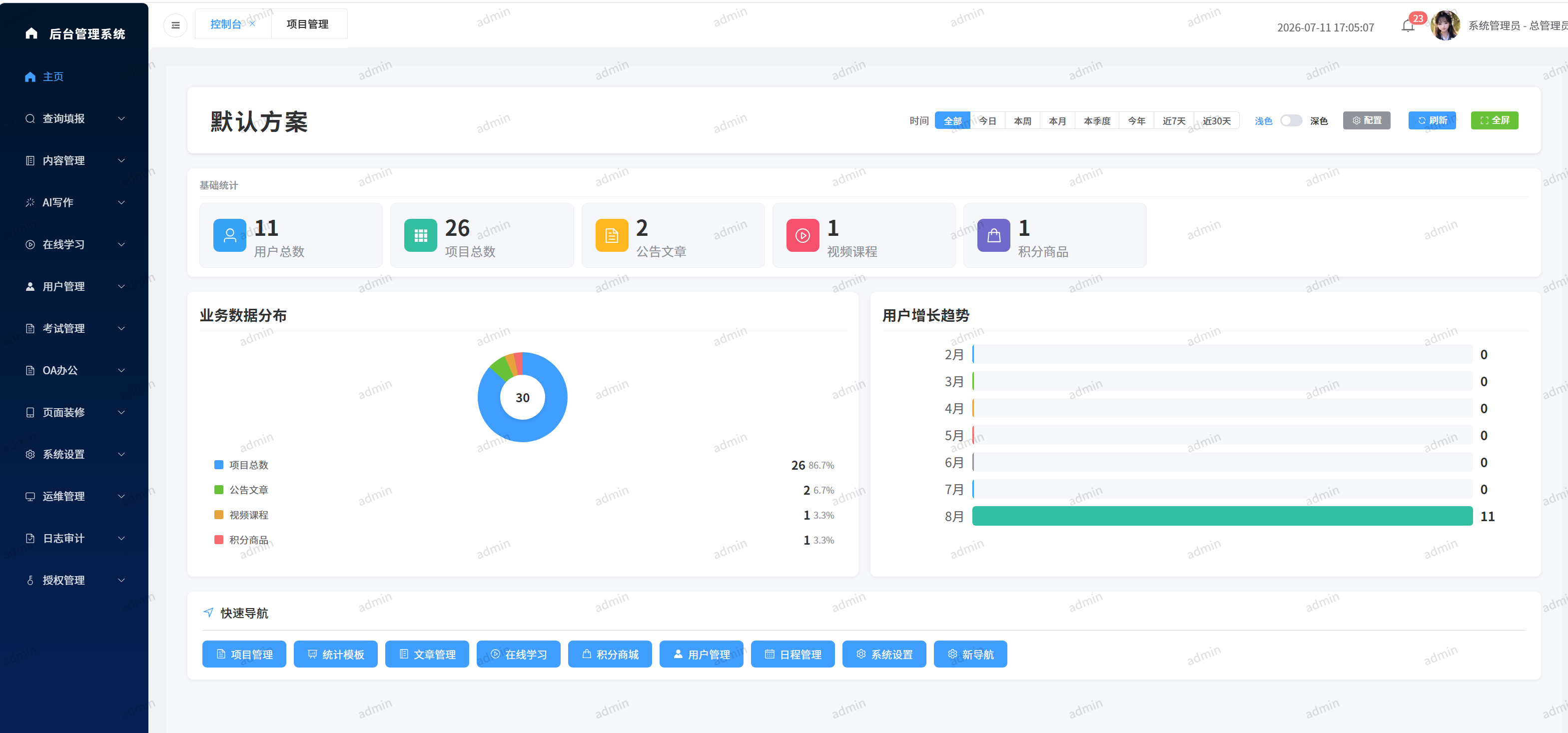Expand the 日志审计 sidebar menu

click(x=74, y=539)
